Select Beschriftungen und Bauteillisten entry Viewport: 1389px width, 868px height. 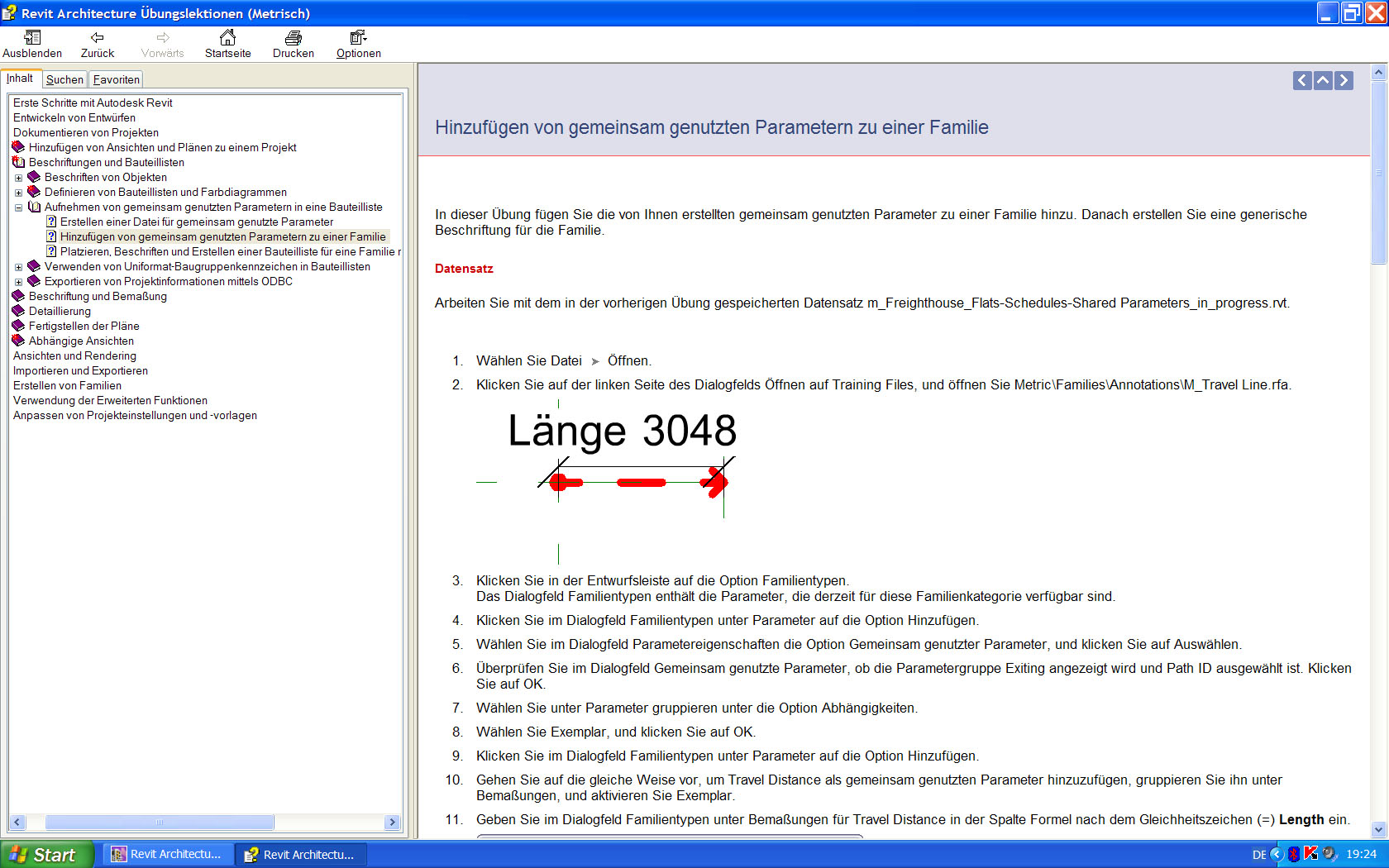[107, 162]
